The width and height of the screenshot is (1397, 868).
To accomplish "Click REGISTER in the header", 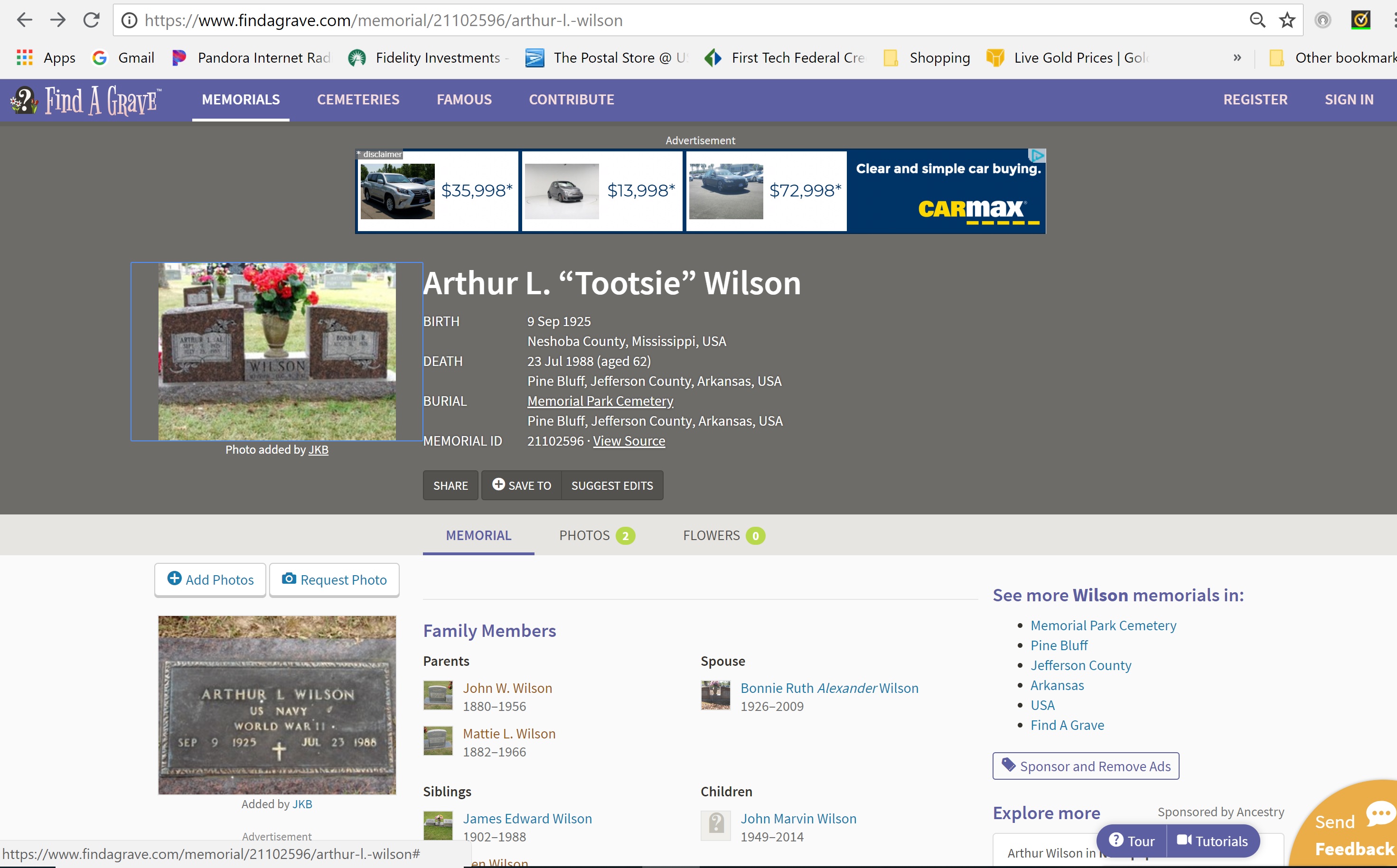I will tap(1255, 100).
